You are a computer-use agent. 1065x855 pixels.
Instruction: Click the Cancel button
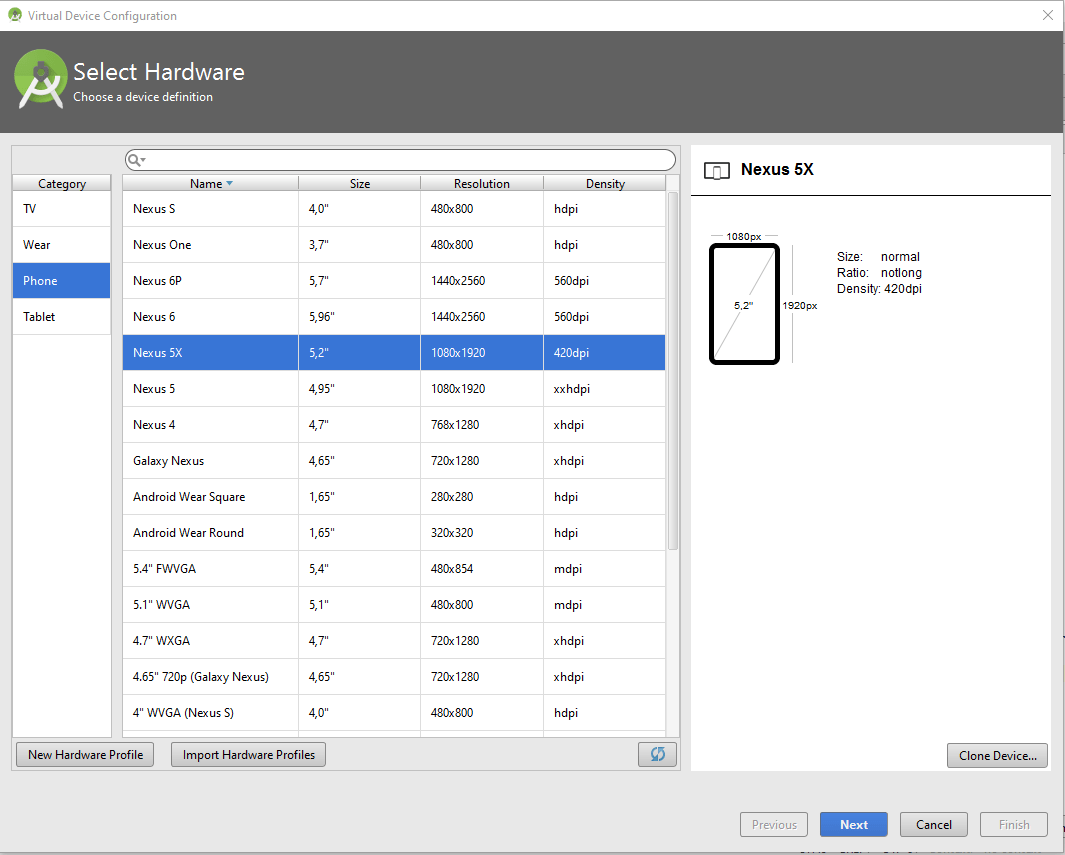point(934,824)
